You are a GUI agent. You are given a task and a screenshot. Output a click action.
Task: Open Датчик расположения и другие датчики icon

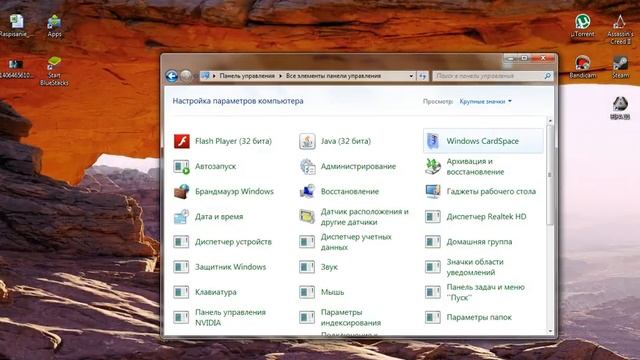(x=307, y=217)
